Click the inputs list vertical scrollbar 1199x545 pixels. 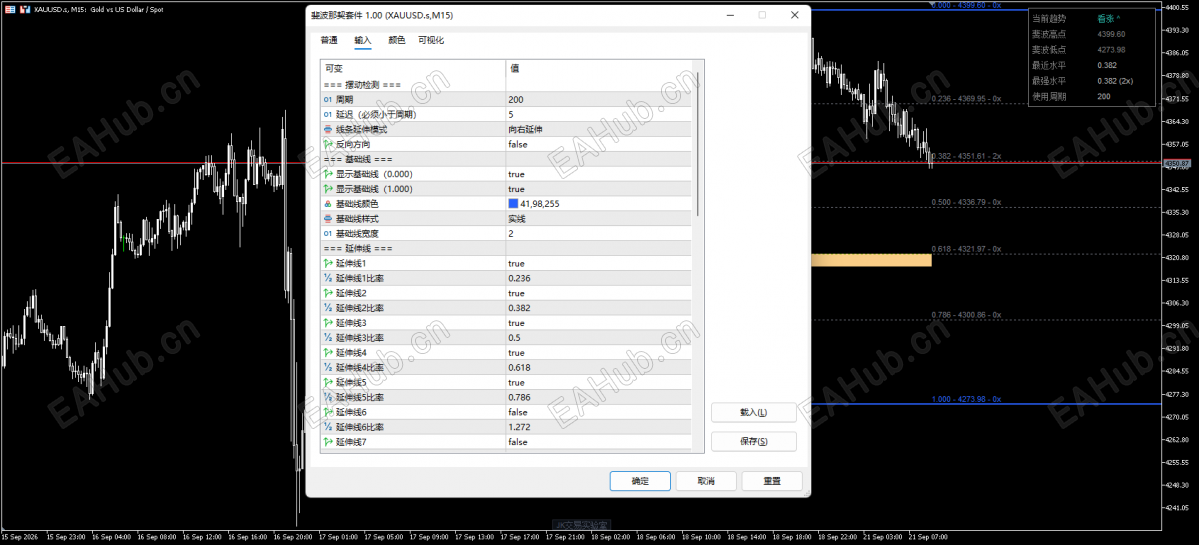pyautogui.click(x=697, y=143)
